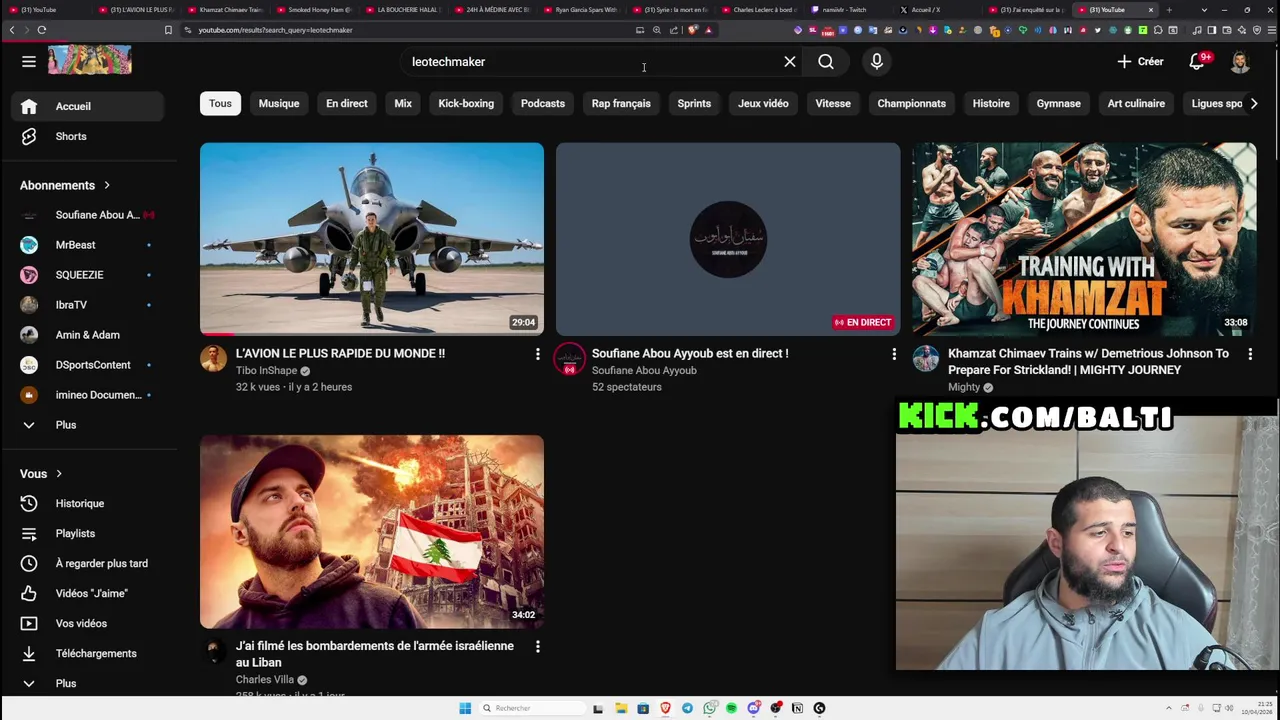Expand Plus under subscriptions list
Image resolution: width=1280 pixels, height=720 pixels.
pyautogui.click(x=88, y=425)
